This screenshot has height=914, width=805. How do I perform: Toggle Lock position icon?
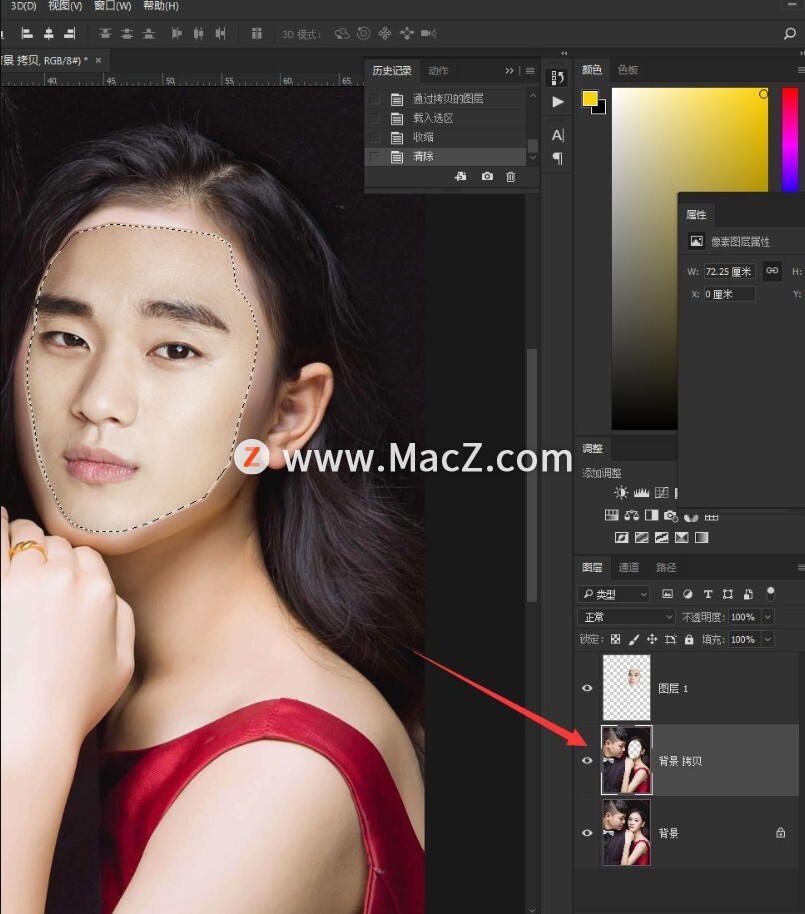652,639
